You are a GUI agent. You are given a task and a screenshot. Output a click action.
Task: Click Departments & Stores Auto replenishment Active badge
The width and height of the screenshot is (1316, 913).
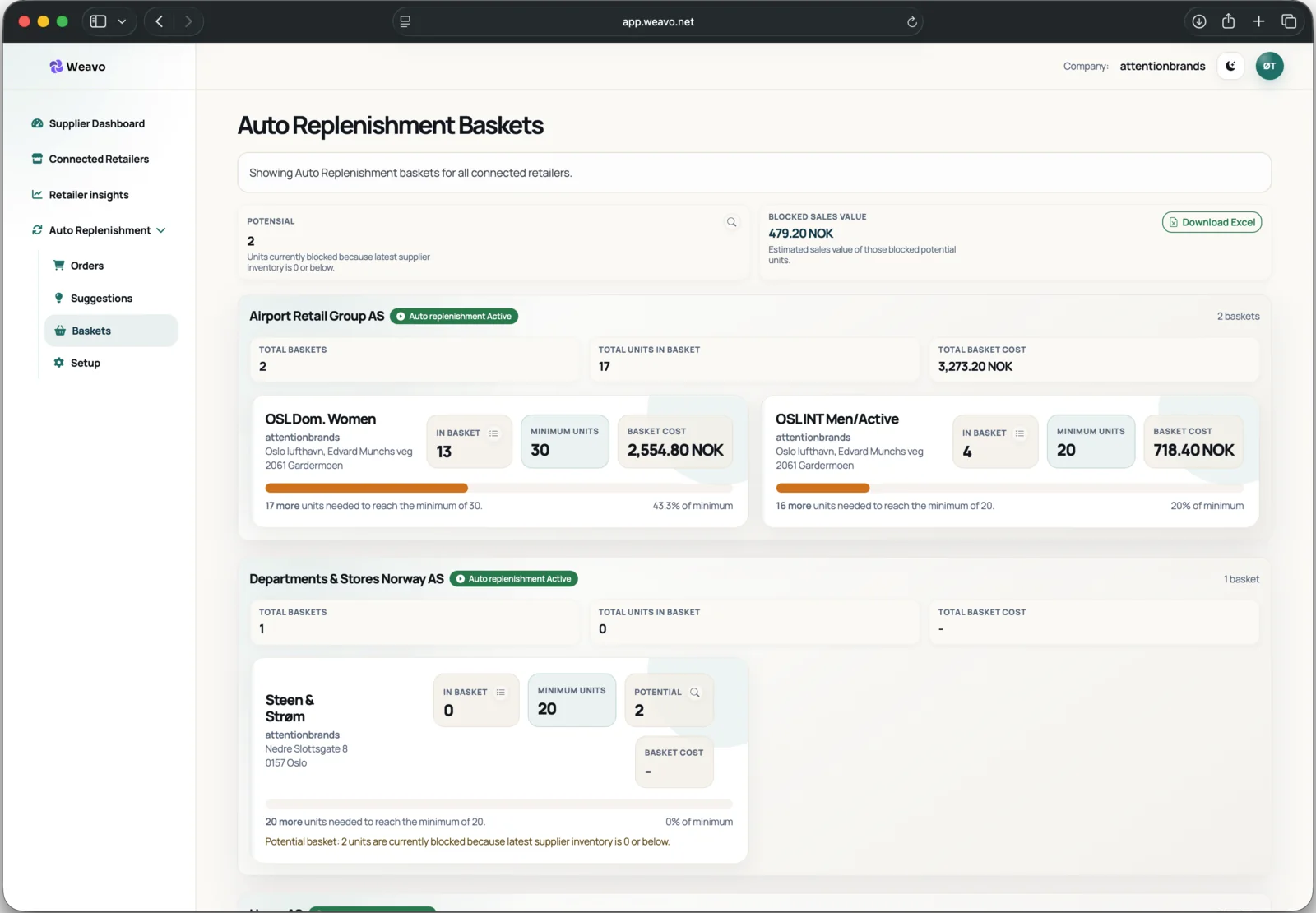point(513,579)
